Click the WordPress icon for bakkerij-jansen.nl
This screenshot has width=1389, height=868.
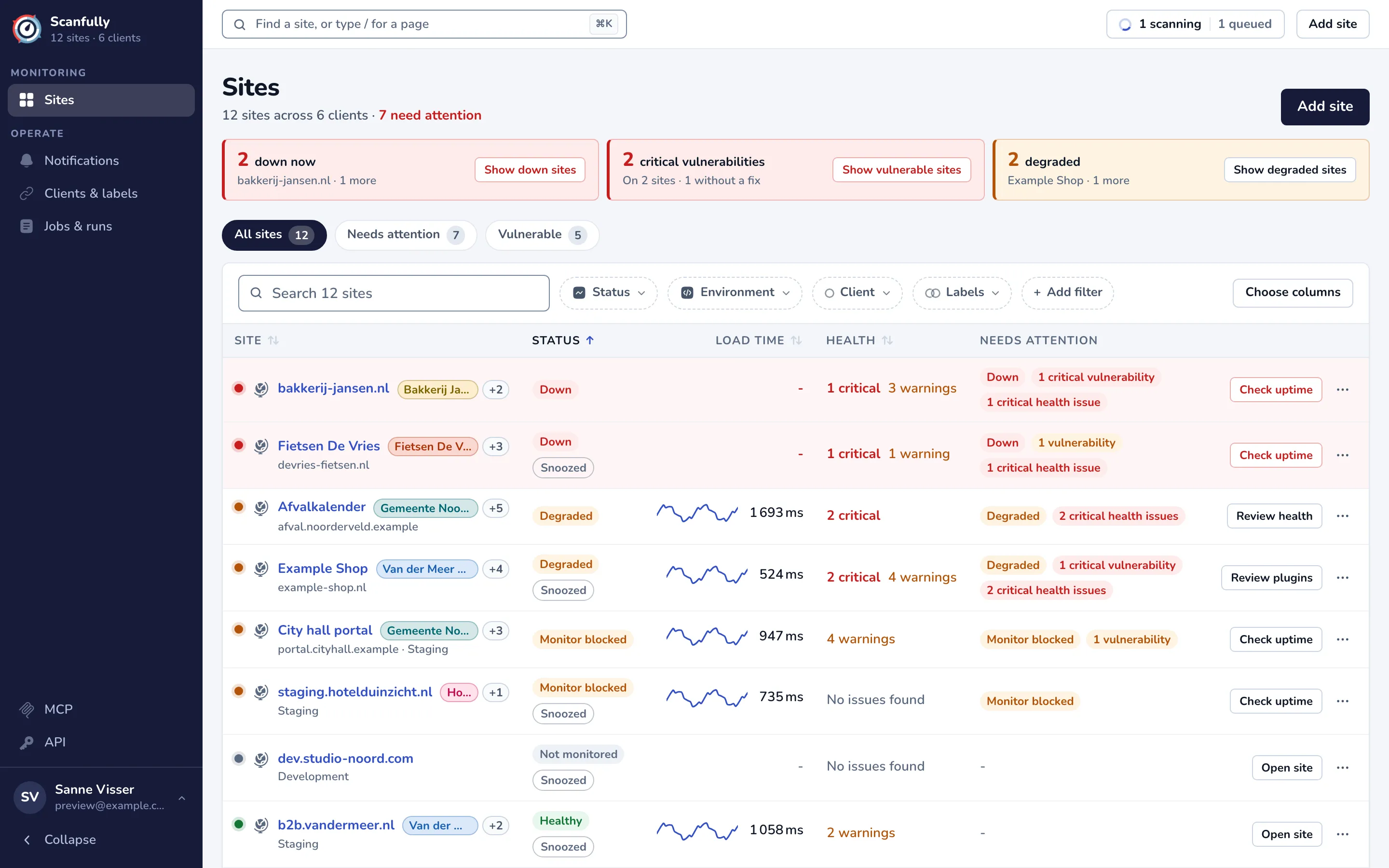(261, 389)
